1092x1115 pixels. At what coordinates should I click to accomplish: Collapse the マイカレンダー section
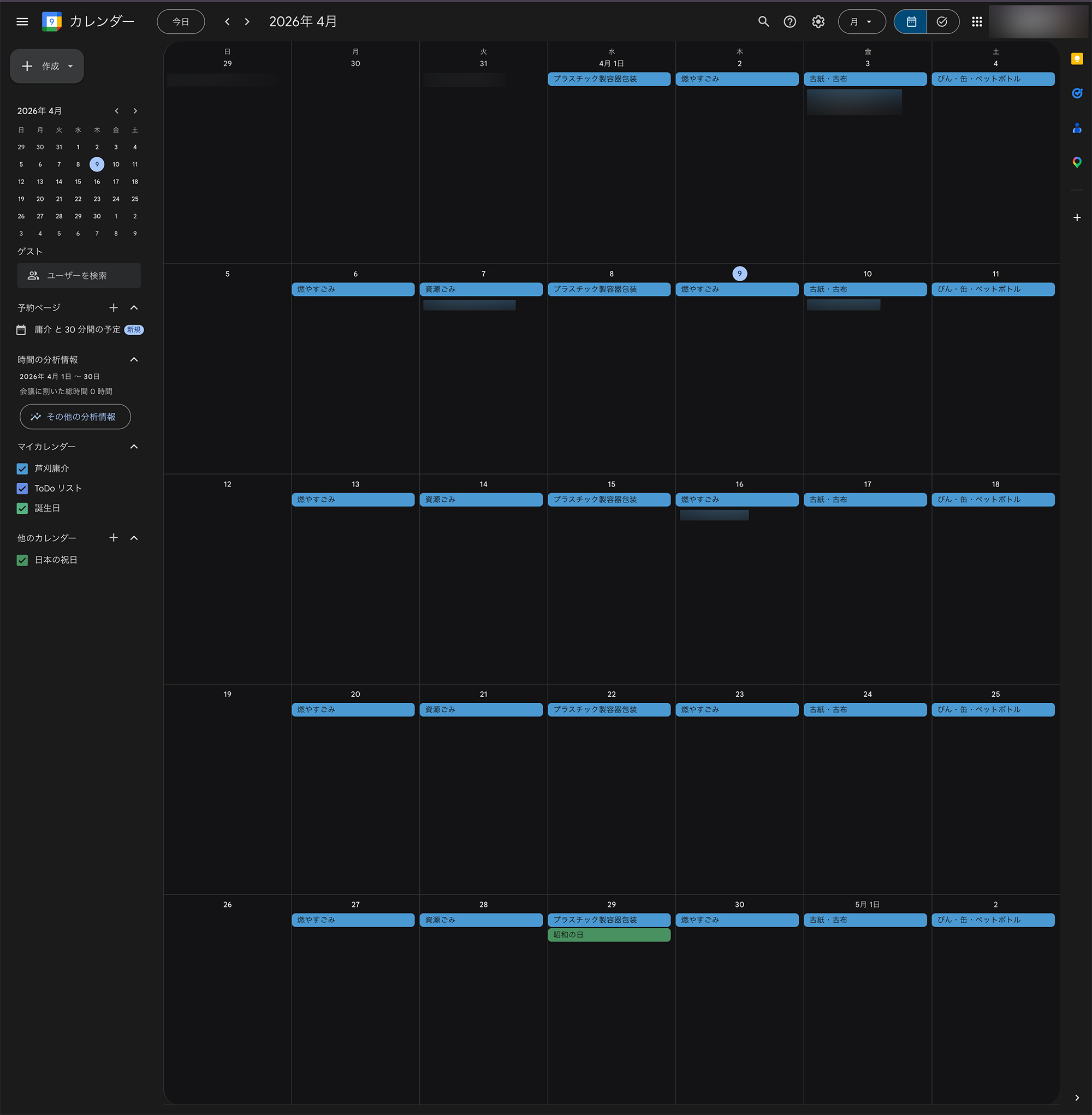coord(134,446)
